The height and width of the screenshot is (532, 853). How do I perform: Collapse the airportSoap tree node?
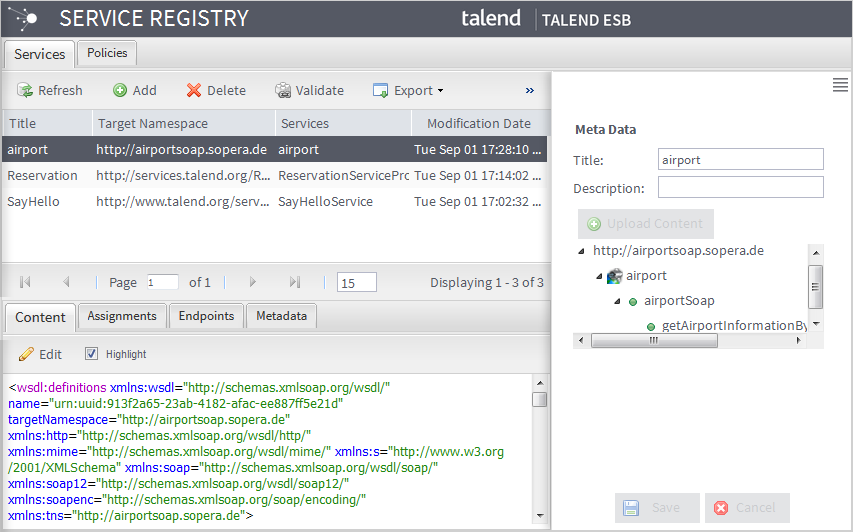pyautogui.click(x=618, y=301)
